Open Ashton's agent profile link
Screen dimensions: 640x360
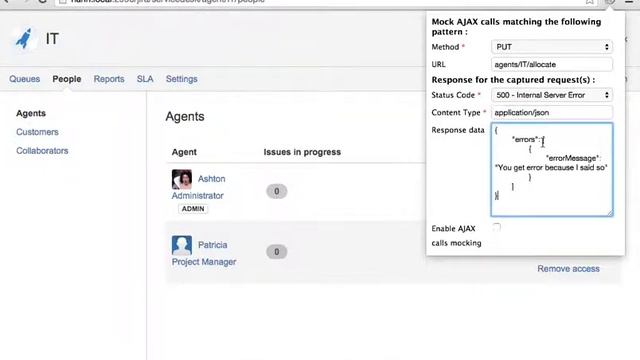point(211,179)
